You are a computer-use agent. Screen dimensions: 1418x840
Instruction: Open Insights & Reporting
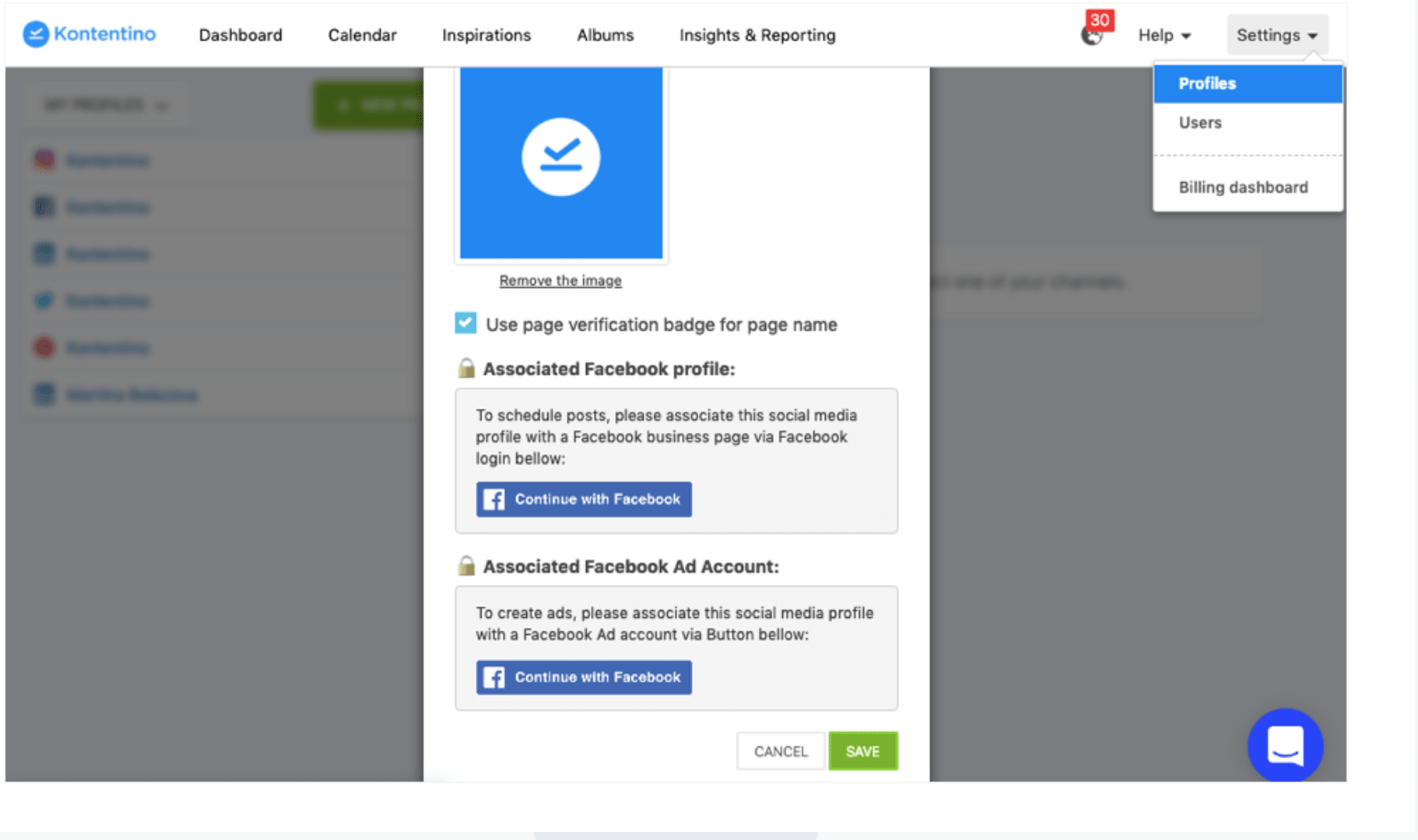click(x=758, y=36)
